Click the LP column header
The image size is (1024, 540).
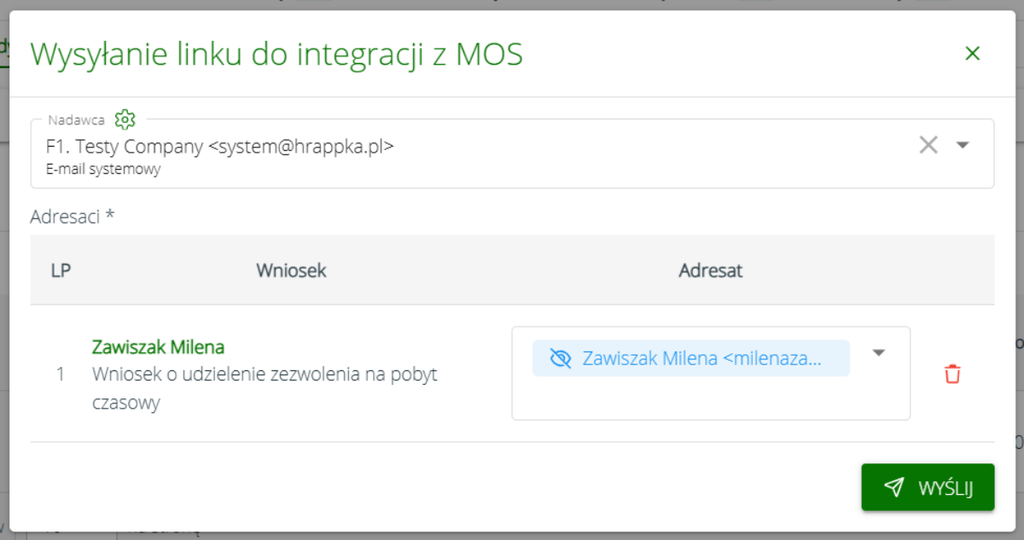[x=61, y=270]
